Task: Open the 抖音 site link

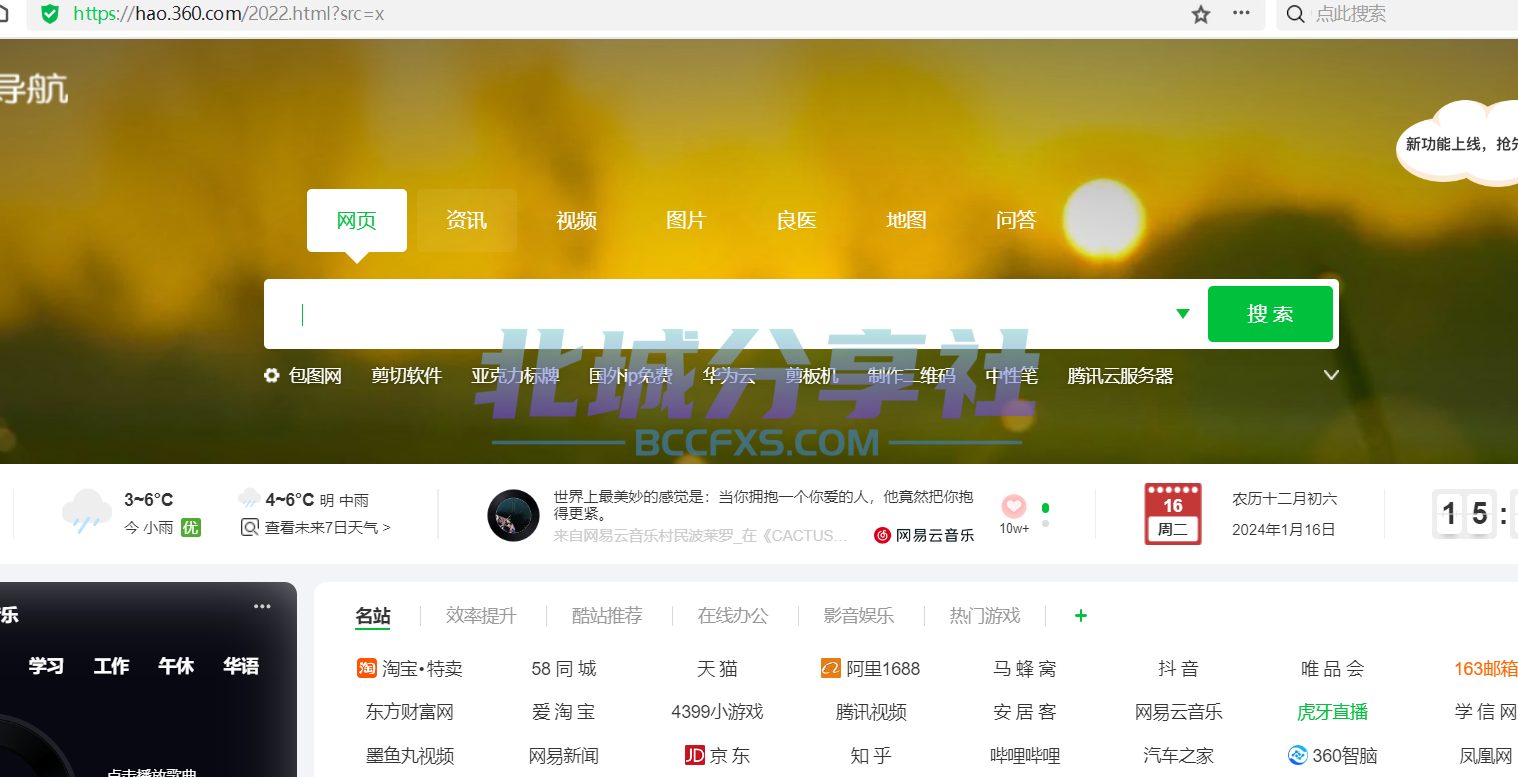Action: [x=1178, y=668]
